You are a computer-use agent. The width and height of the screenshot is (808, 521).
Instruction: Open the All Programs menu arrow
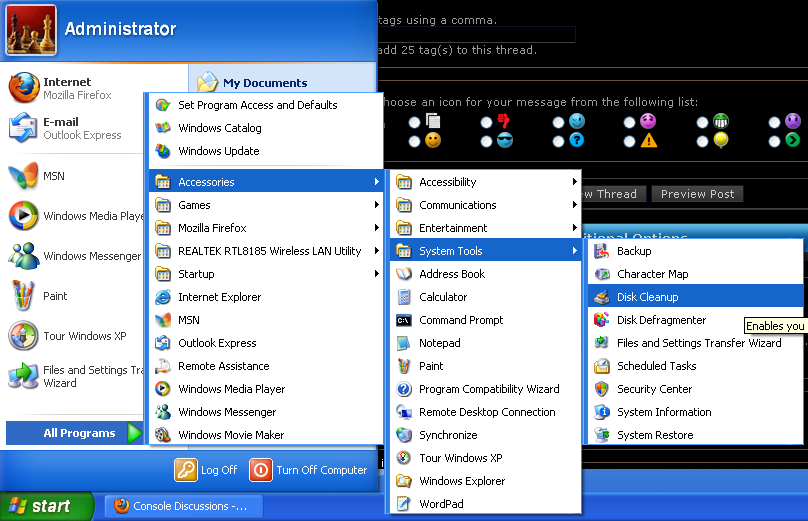pos(134,433)
